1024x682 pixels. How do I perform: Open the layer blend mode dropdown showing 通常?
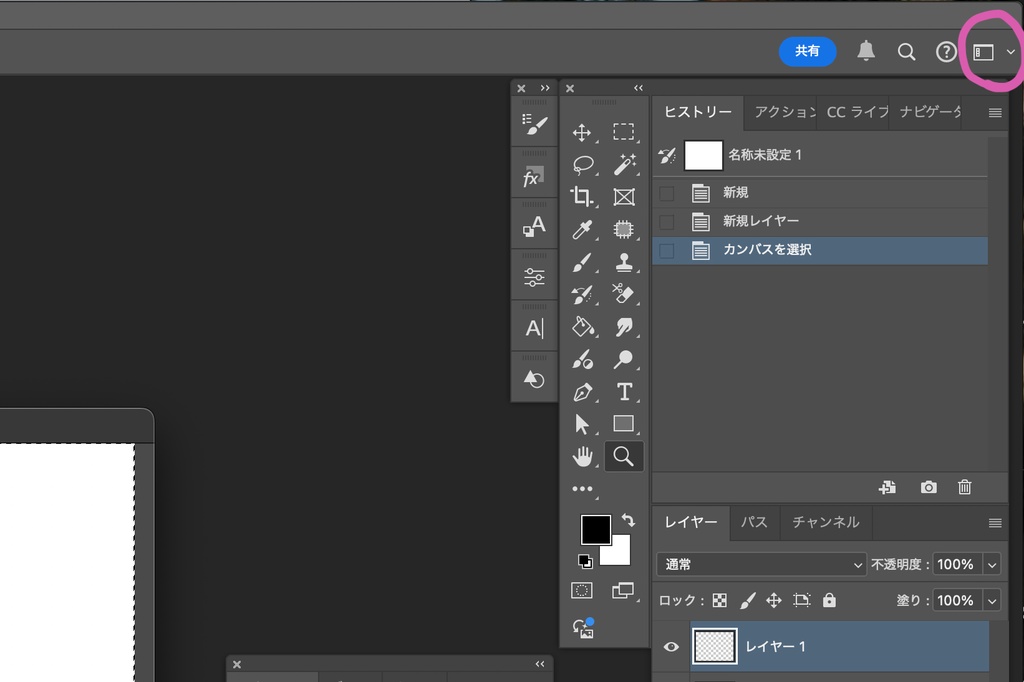click(x=760, y=564)
